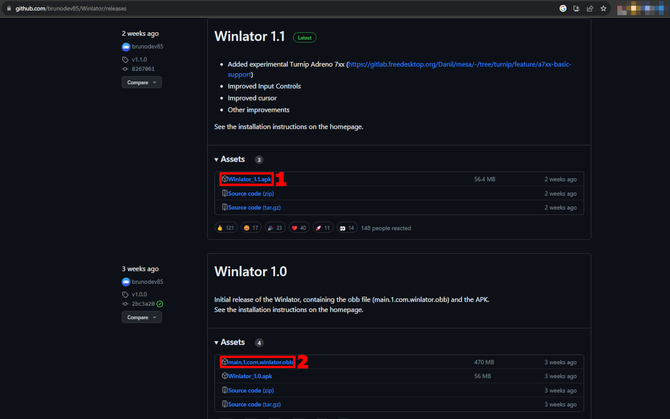Open brunodev85 profile link for 1.1 release
670x419 pixels.
[147, 47]
